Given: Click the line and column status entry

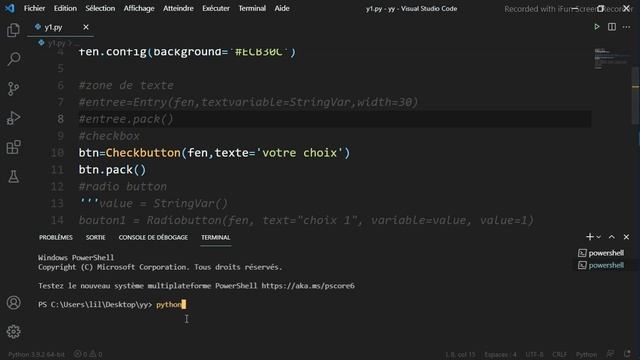Looking at the screenshot, I should pyautogui.click(x=460, y=354).
